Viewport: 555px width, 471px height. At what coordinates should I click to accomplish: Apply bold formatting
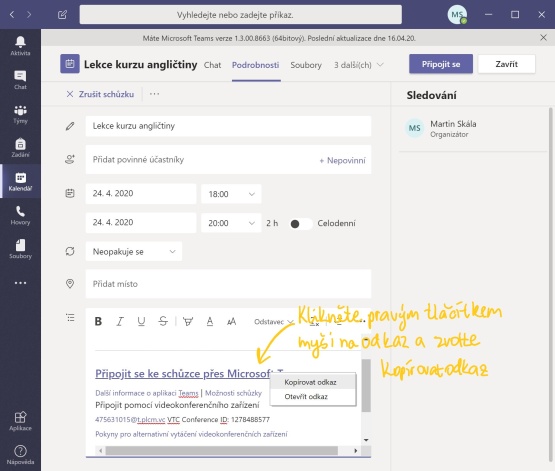coord(98,321)
